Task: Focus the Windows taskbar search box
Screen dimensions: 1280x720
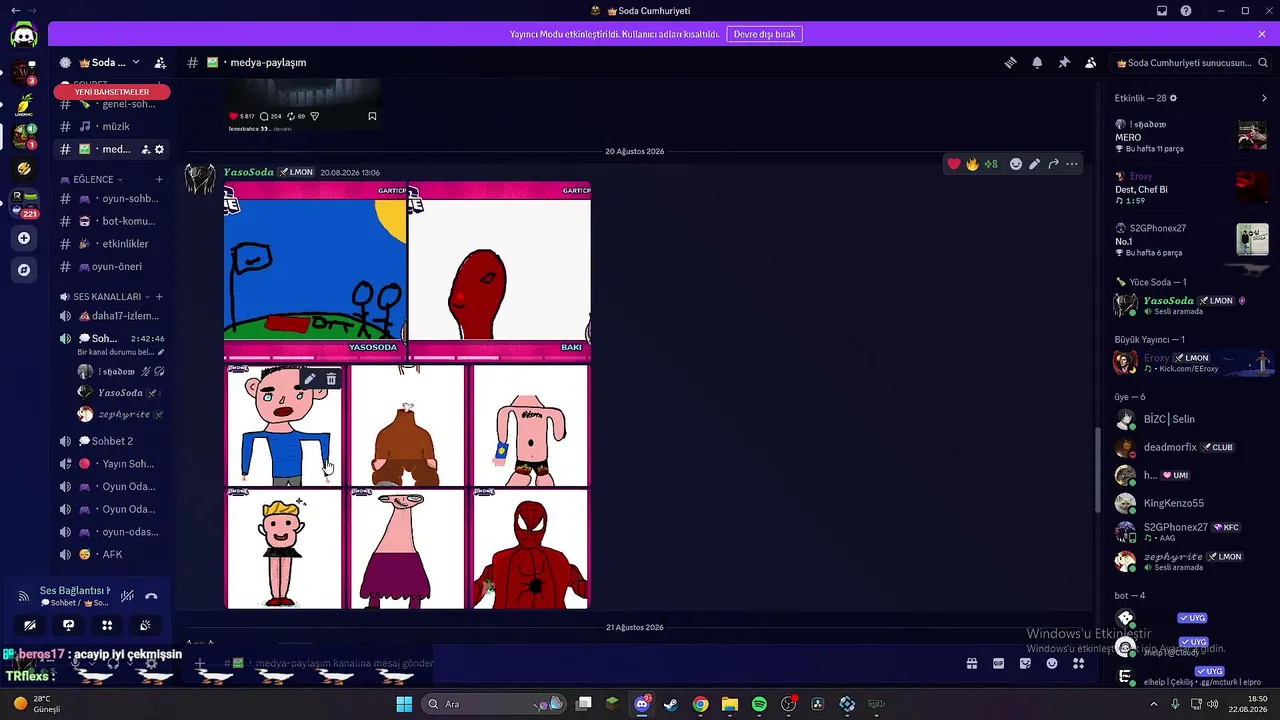Action: [494, 704]
